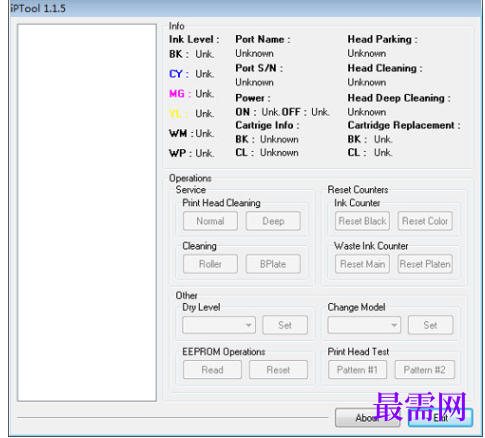Click the 'Power :' label
The image size is (485, 438).
point(253,98)
